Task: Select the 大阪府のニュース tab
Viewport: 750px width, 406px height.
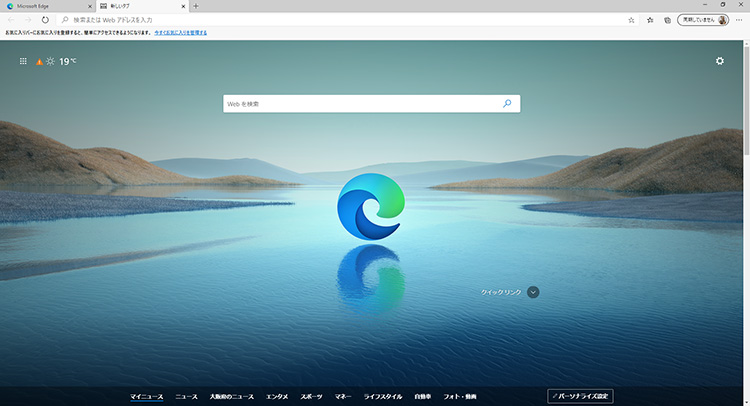Action: click(x=231, y=397)
